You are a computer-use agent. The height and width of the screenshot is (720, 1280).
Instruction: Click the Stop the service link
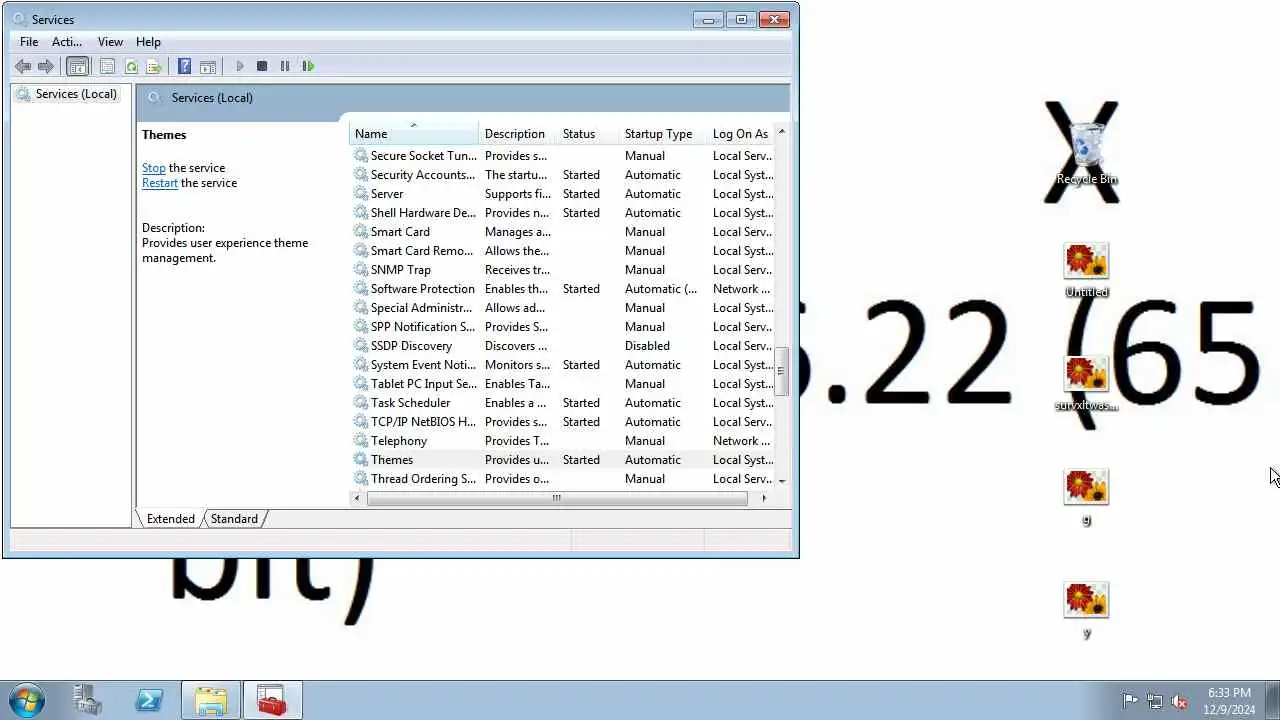click(x=153, y=168)
